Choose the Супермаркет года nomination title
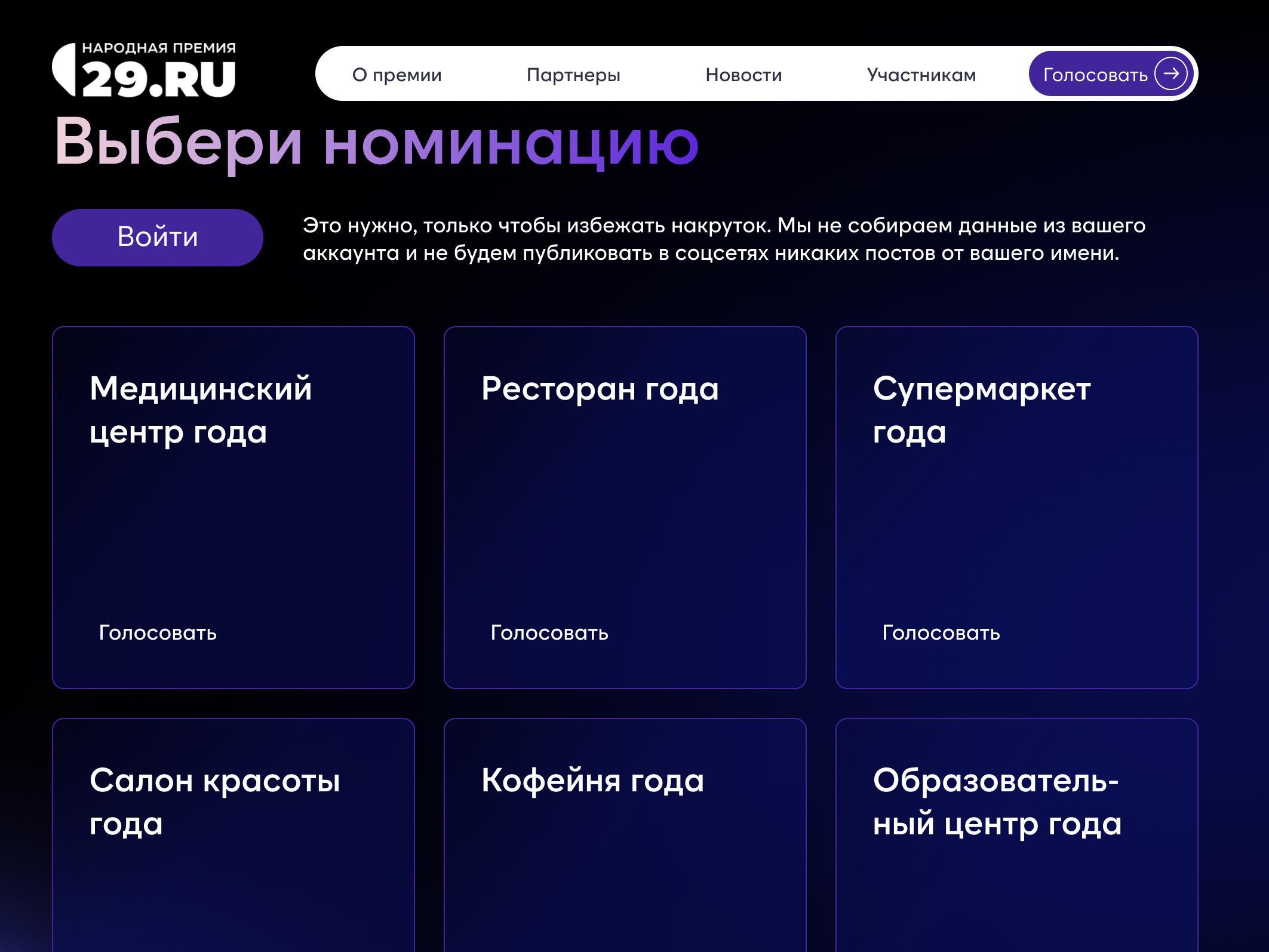 (x=981, y=410)
